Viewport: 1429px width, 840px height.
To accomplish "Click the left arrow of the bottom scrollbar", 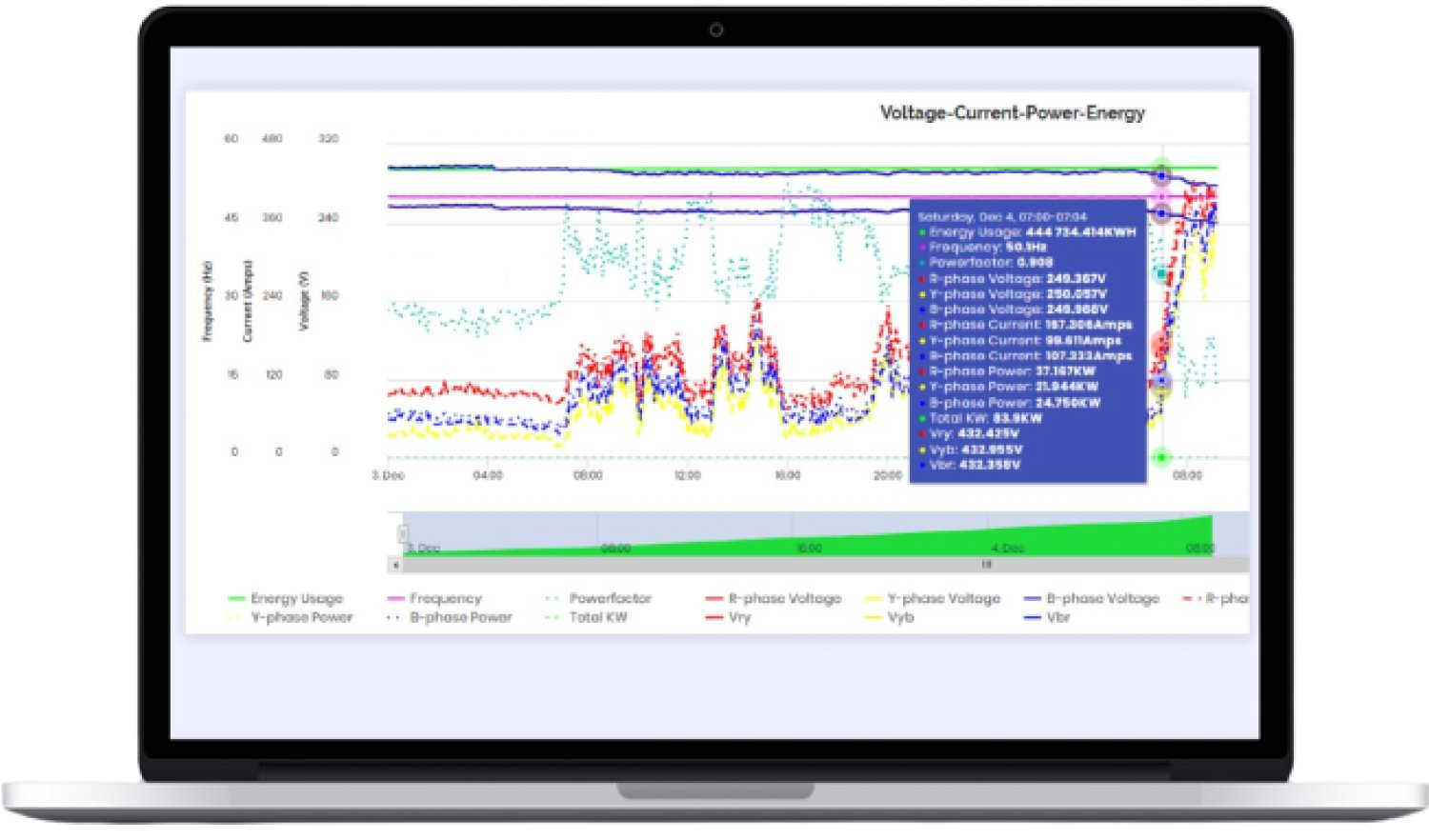I will (393, 565).
